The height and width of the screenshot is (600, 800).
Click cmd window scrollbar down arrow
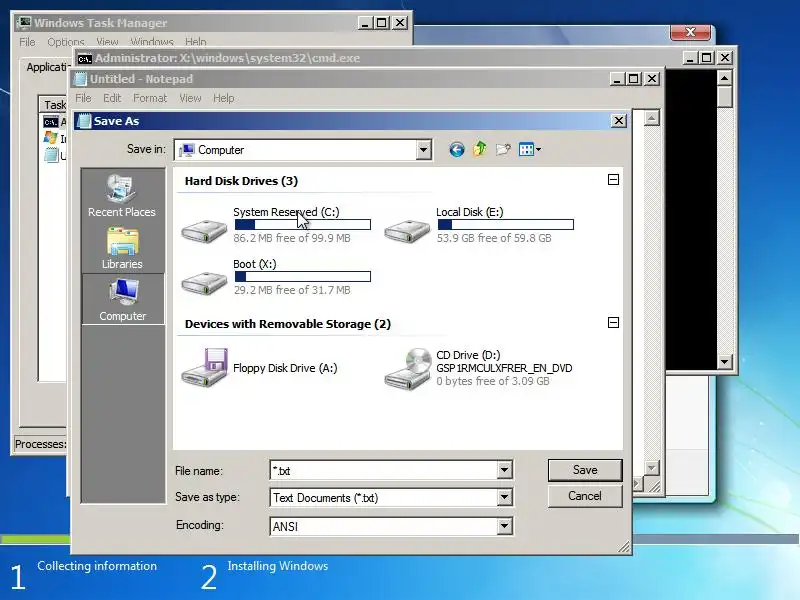(724, 362)
